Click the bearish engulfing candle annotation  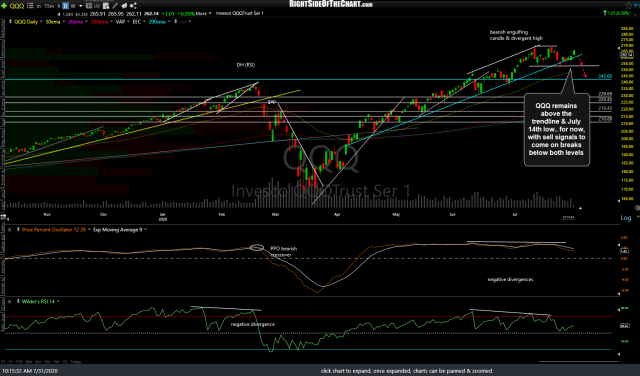[516, 35]
